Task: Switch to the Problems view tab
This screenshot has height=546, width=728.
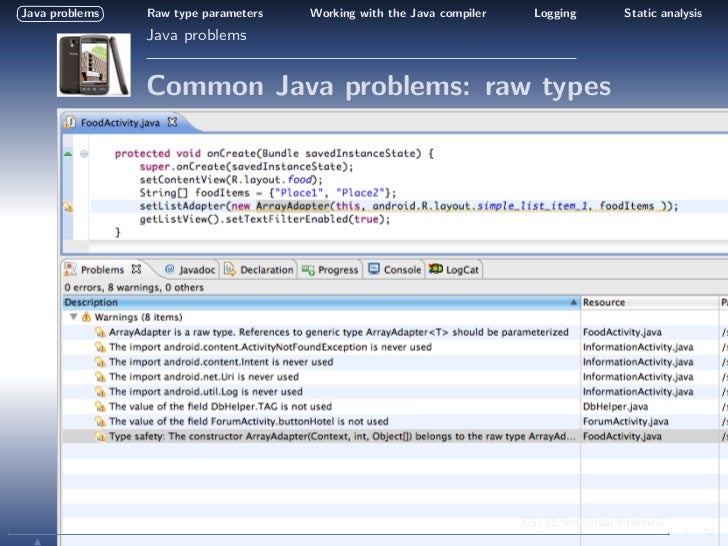Action: (102, 270)
